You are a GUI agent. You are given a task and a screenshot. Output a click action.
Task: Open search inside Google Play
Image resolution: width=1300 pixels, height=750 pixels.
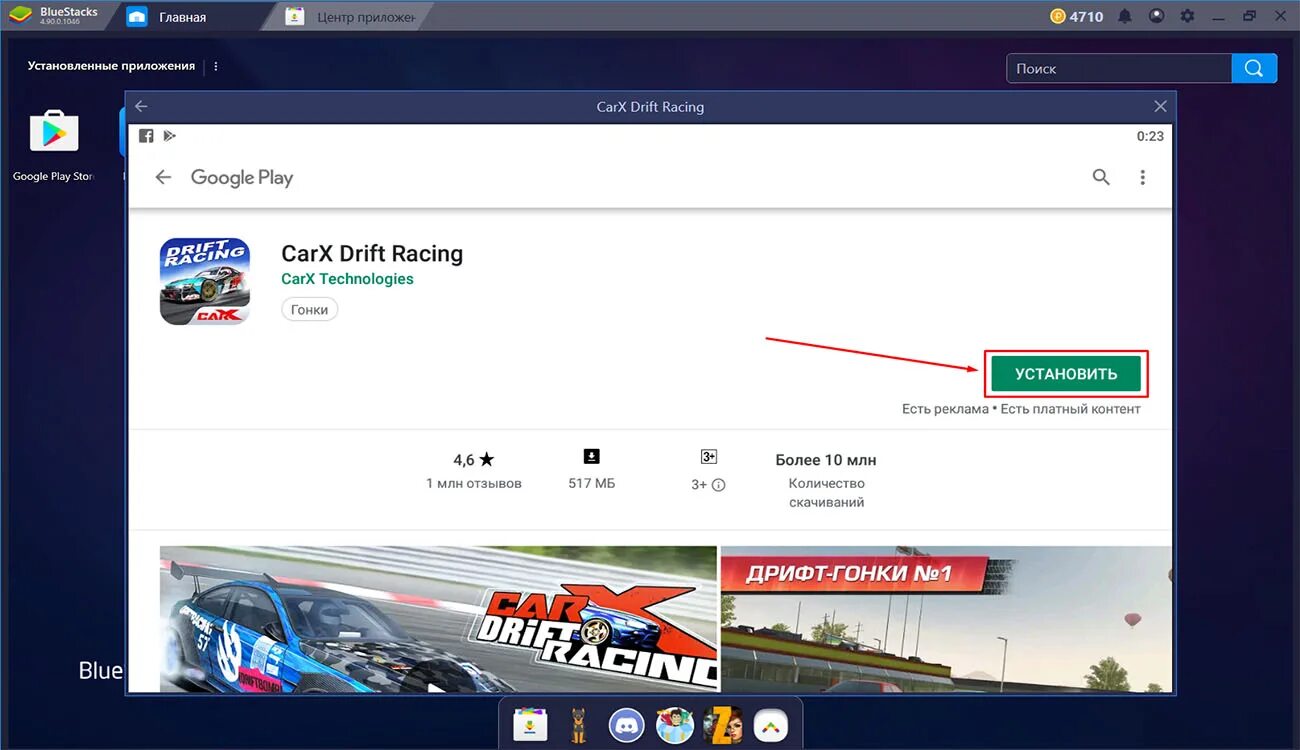[x=1101, y=177]
